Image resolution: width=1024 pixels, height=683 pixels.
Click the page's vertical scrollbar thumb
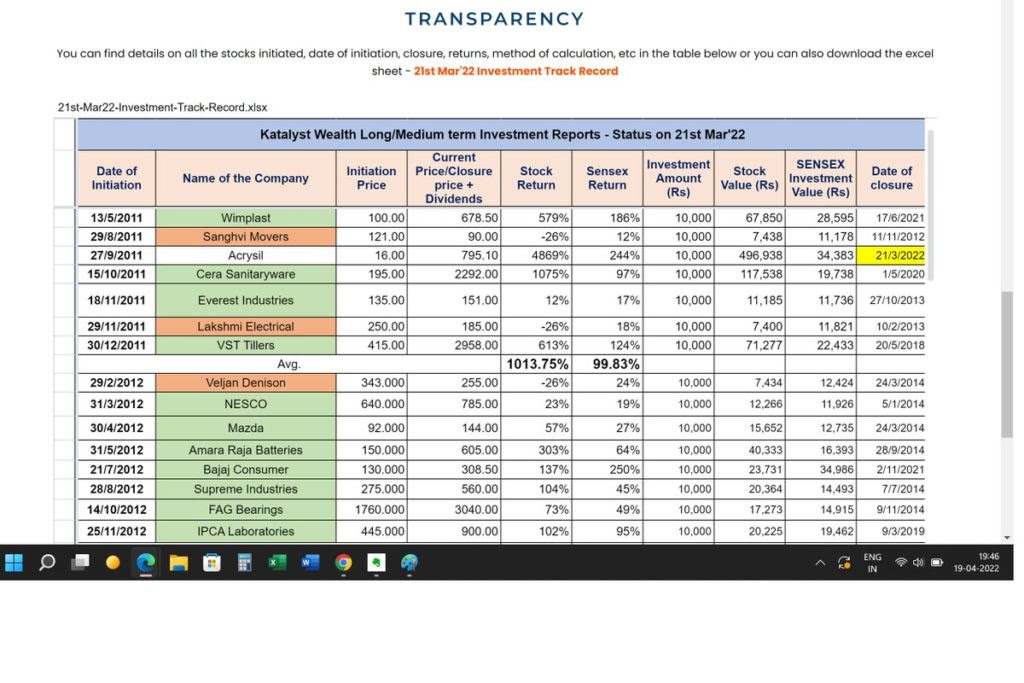(1007, 364)
